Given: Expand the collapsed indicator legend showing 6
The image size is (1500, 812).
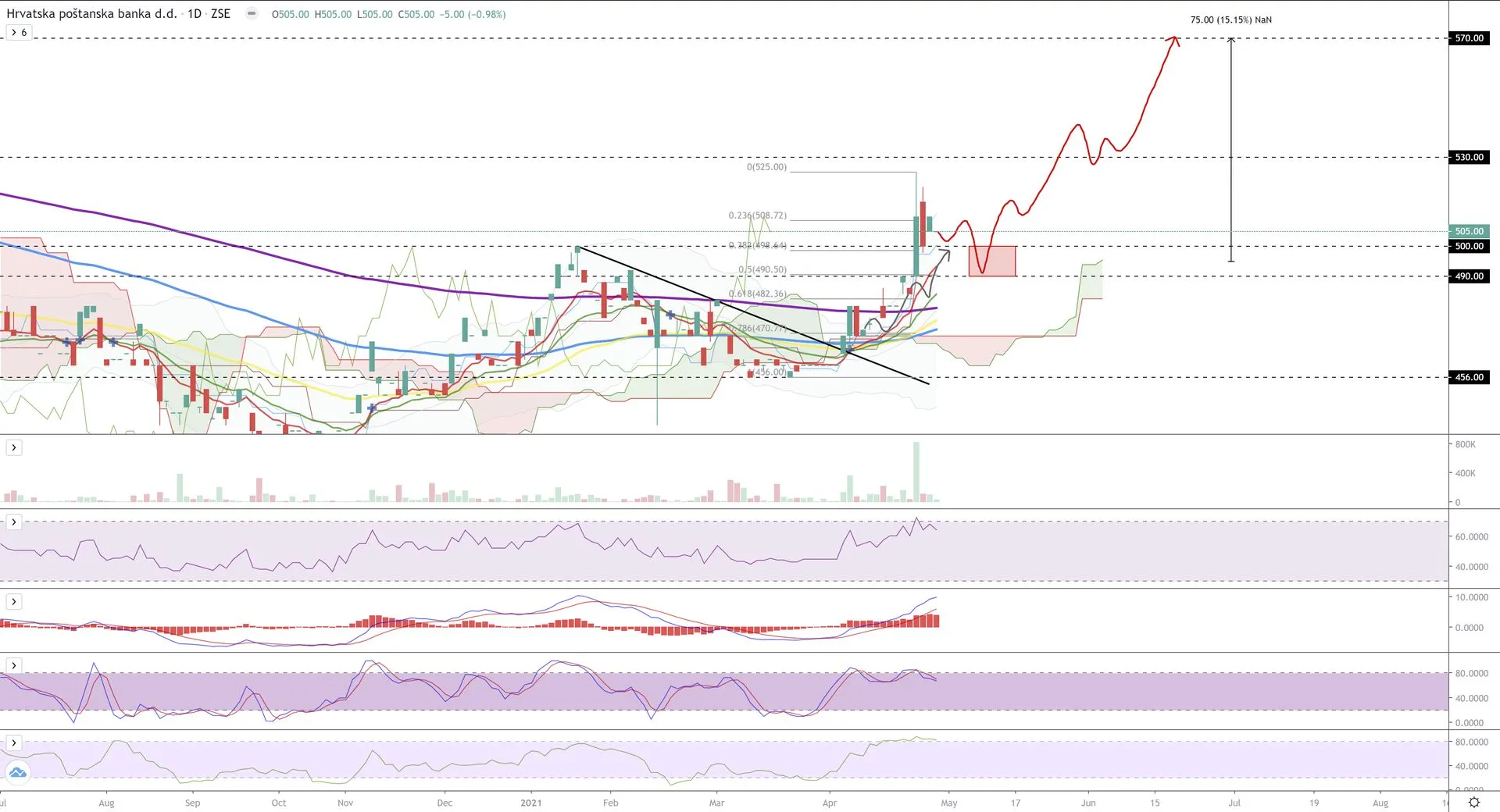Looking at the screenshot, I should click(19, 33).
